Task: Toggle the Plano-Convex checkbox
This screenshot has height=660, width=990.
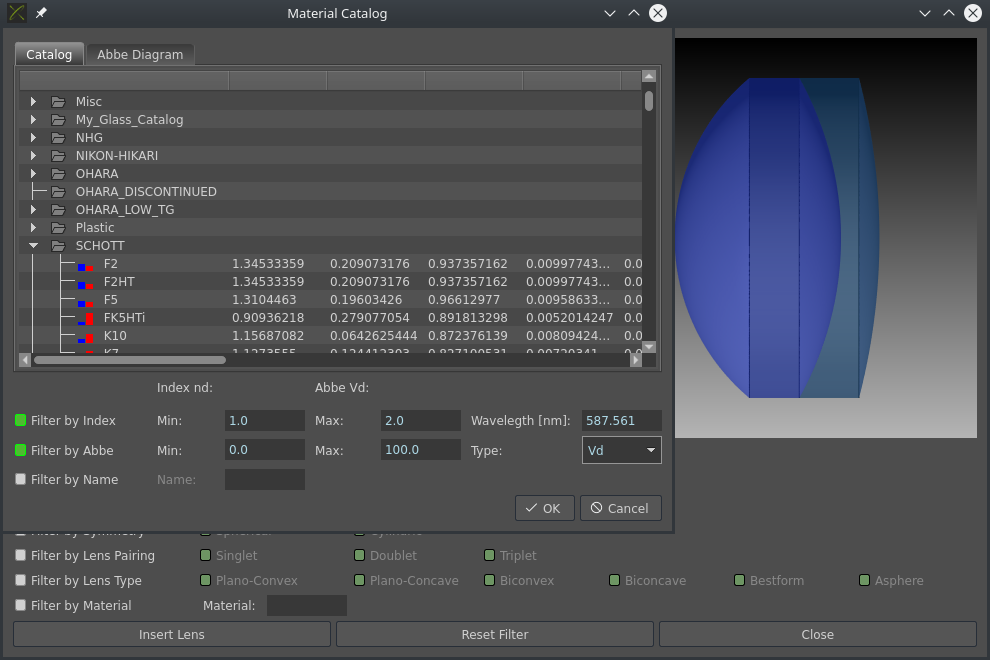Action: [205, 580]
